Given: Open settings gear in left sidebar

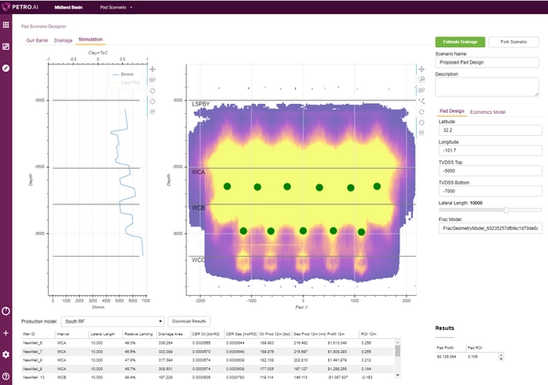Looking at the screenshot, I should click(x=6, y=354).
